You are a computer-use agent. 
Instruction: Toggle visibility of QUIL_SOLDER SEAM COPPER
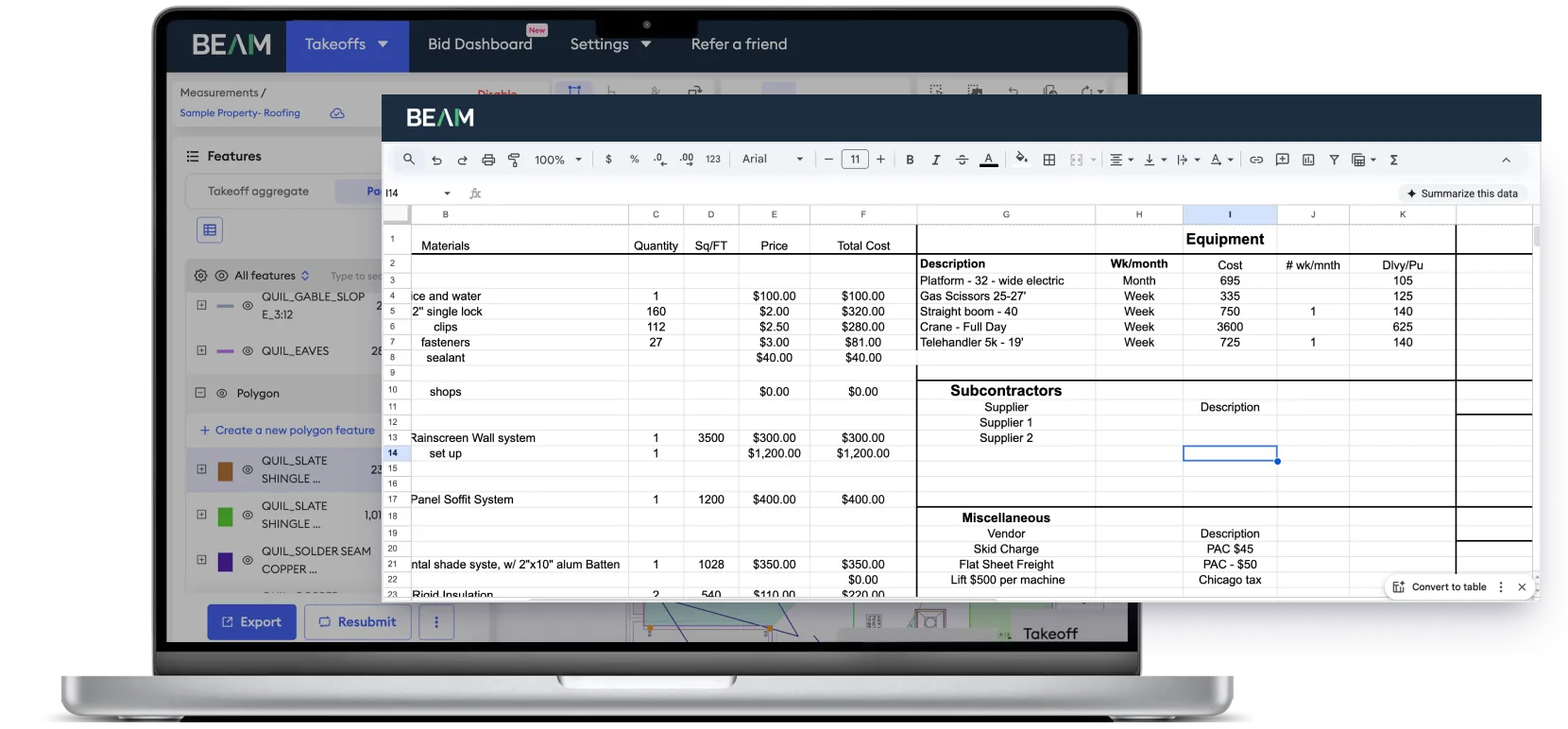coord(247,560)
